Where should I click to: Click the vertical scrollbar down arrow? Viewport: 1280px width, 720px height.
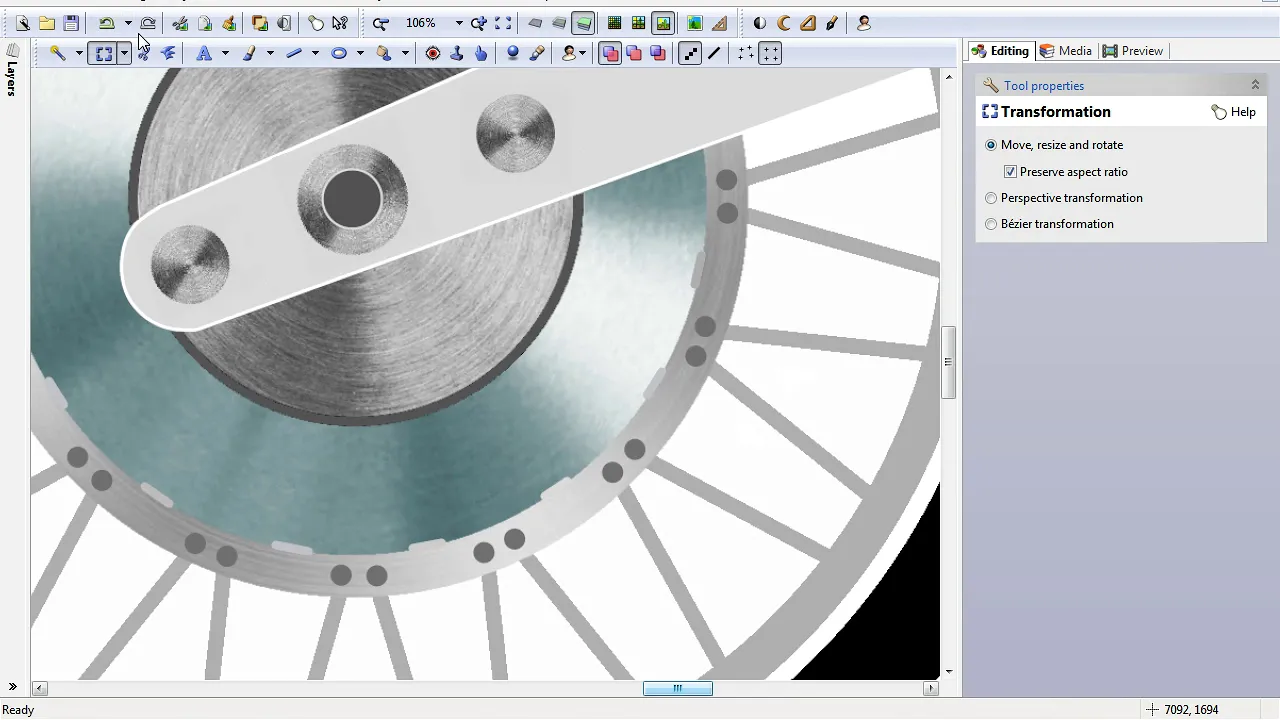(949, 672)
